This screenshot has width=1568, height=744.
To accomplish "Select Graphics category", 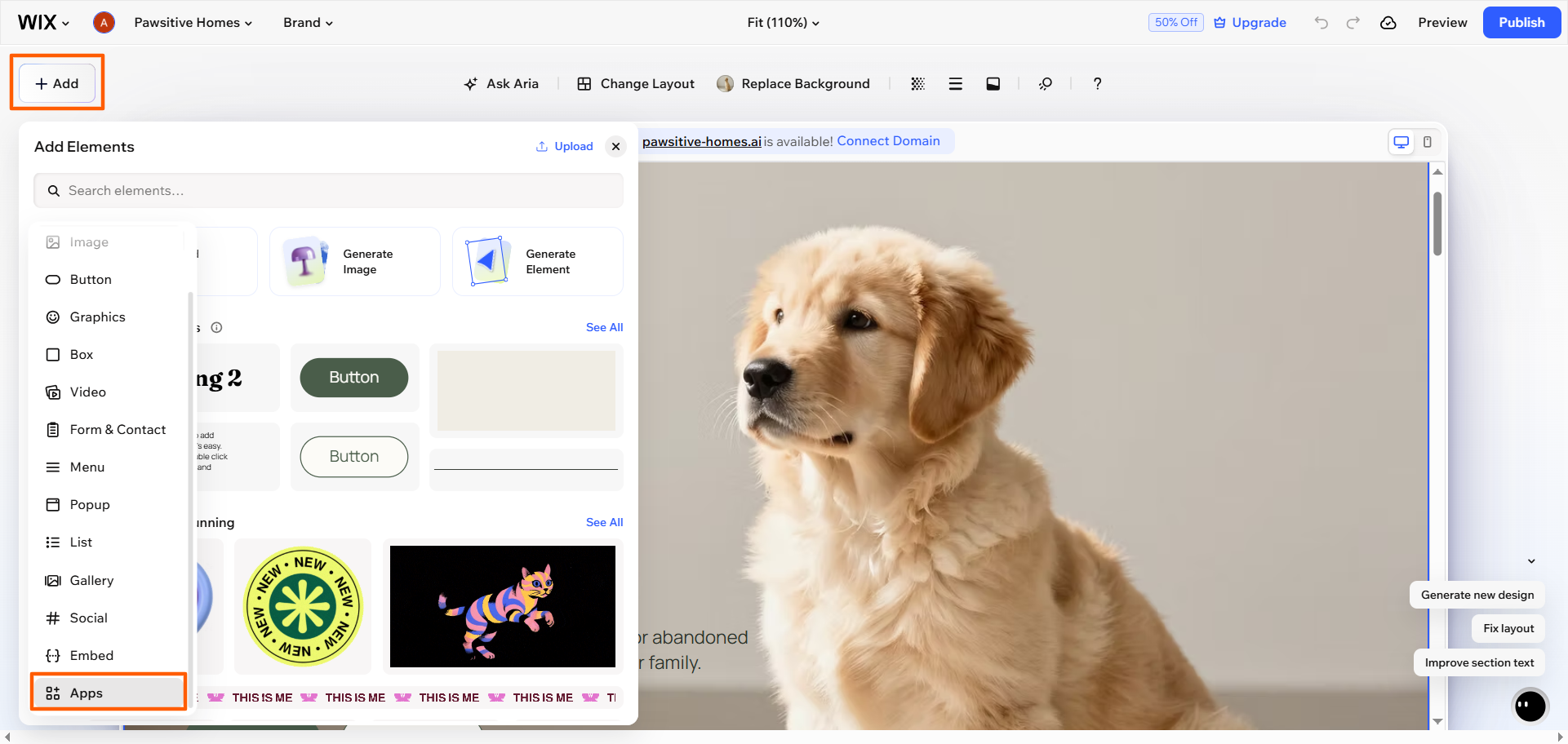I will click(x=109, y=317).
